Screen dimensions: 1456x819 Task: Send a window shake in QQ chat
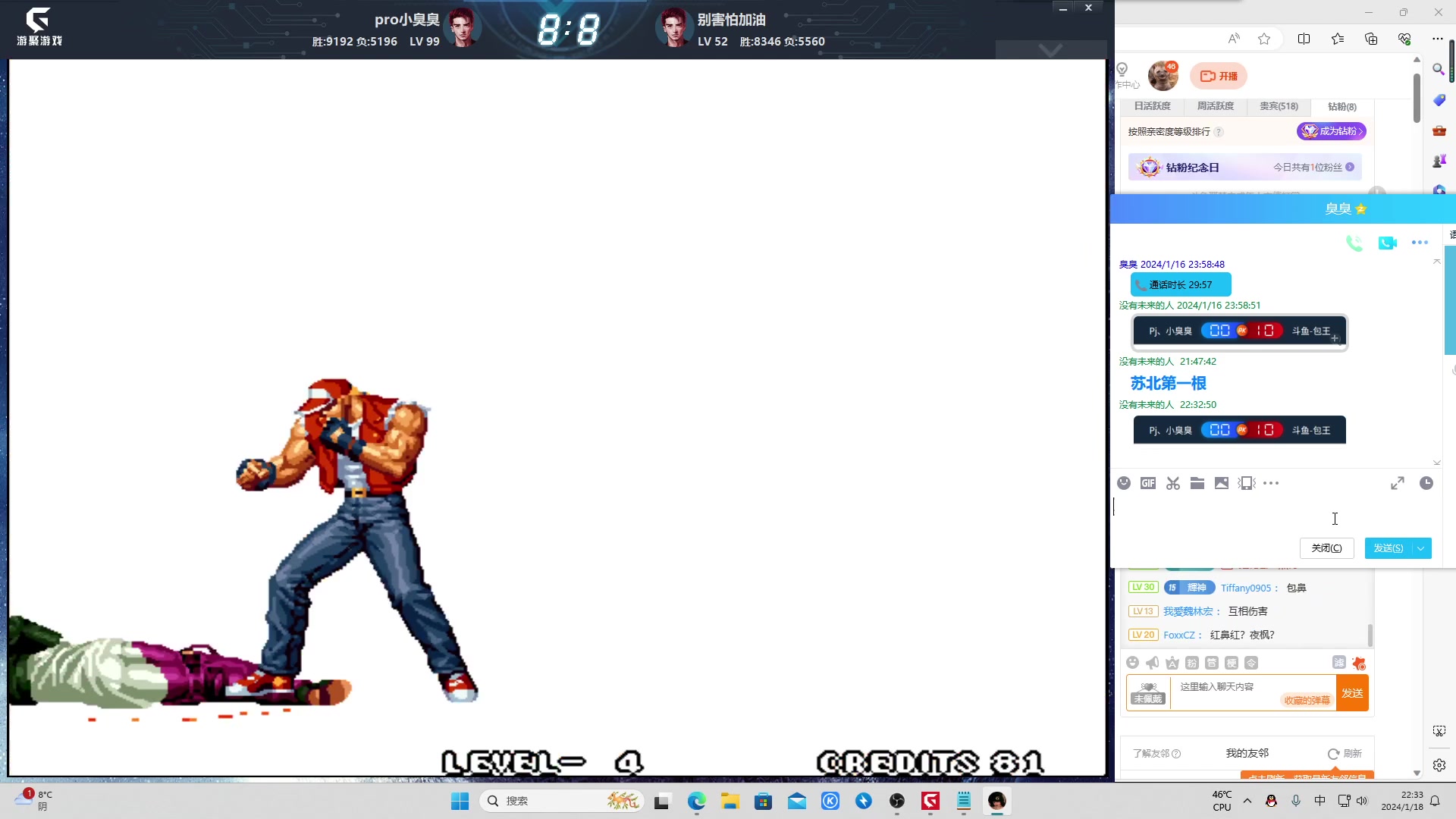point(1247,483)
